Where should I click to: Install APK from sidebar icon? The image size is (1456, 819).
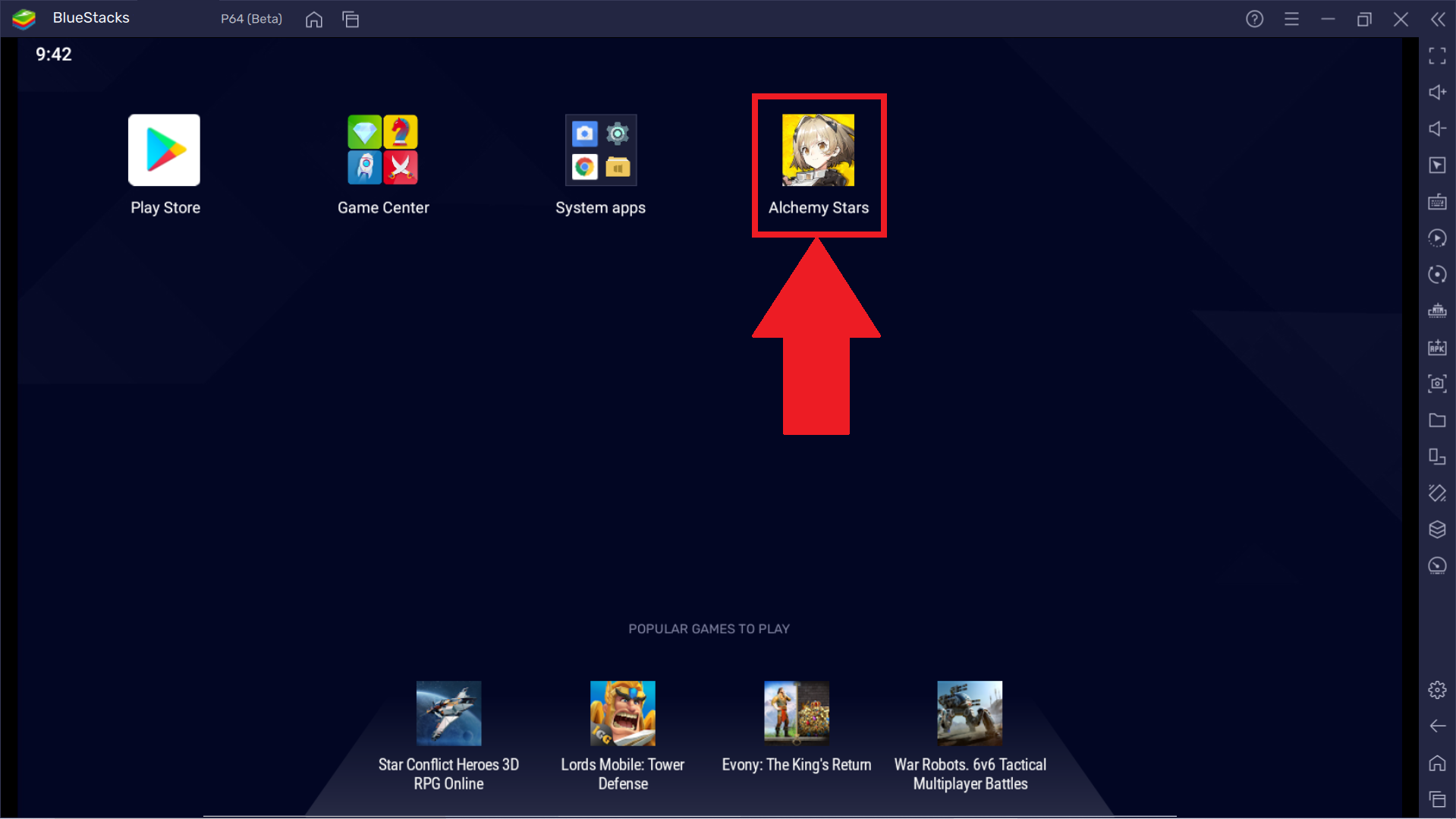(x=1437, y=348)
